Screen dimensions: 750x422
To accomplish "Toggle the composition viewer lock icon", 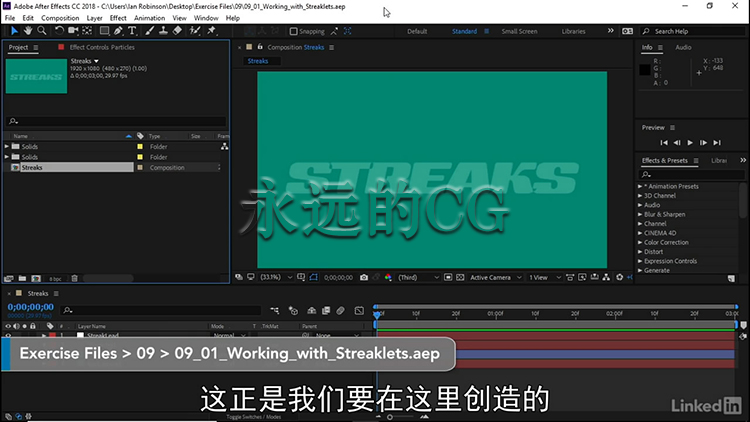I will (x=260, y=47).
